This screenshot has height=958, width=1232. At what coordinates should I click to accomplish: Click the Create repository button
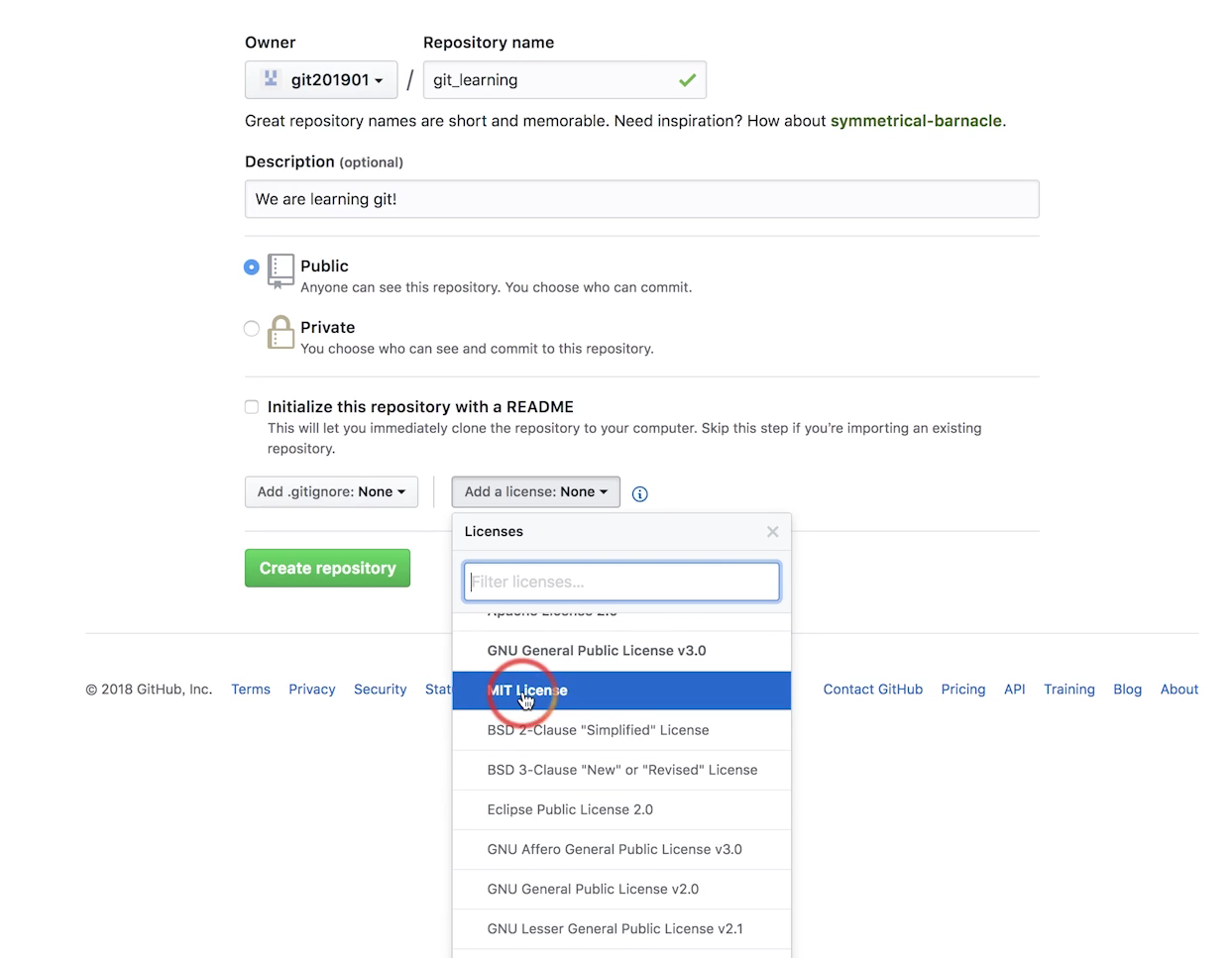click(327, 568)
